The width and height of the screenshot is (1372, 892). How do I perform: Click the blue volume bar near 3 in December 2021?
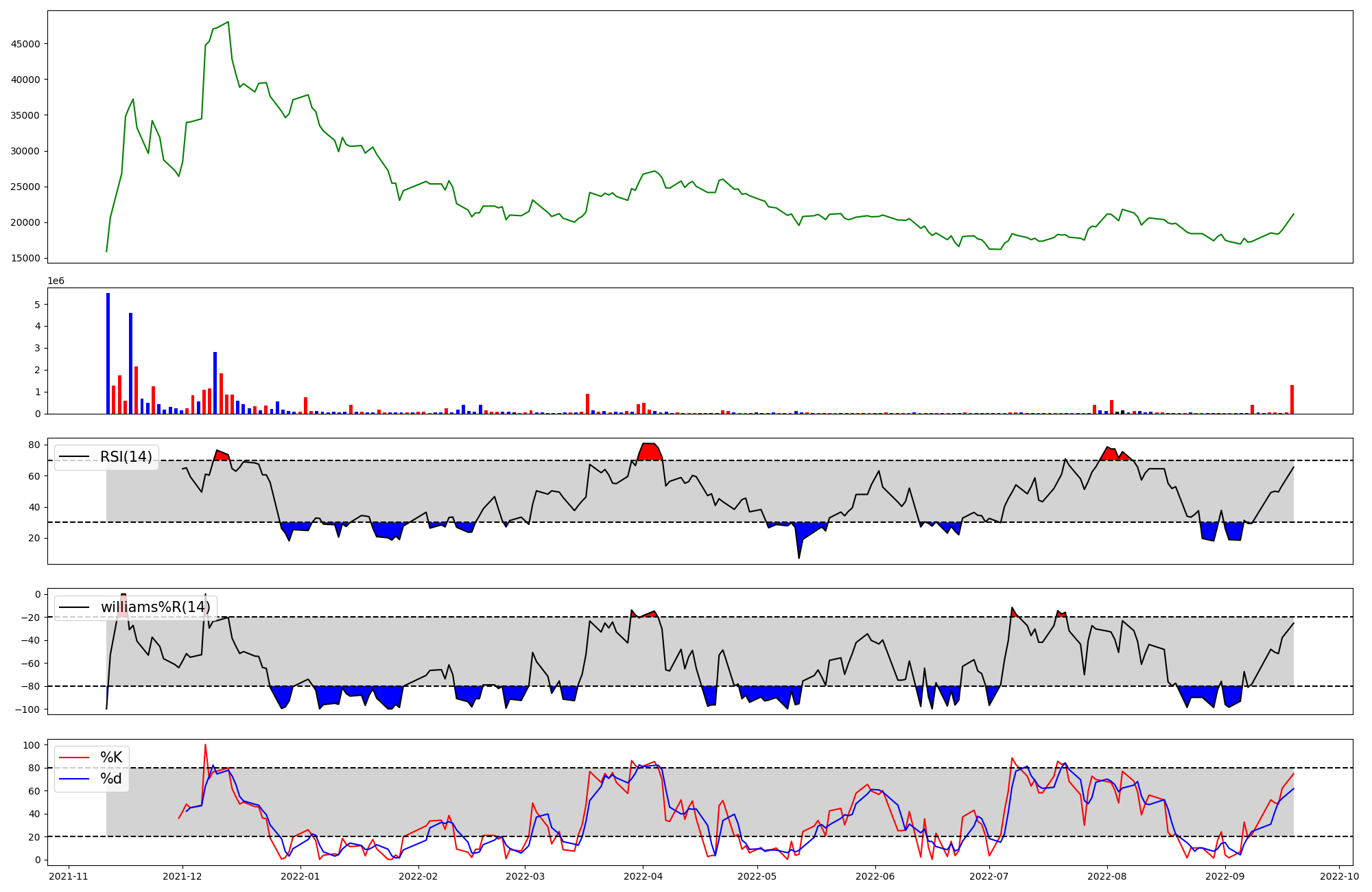(x=215, y=383)
